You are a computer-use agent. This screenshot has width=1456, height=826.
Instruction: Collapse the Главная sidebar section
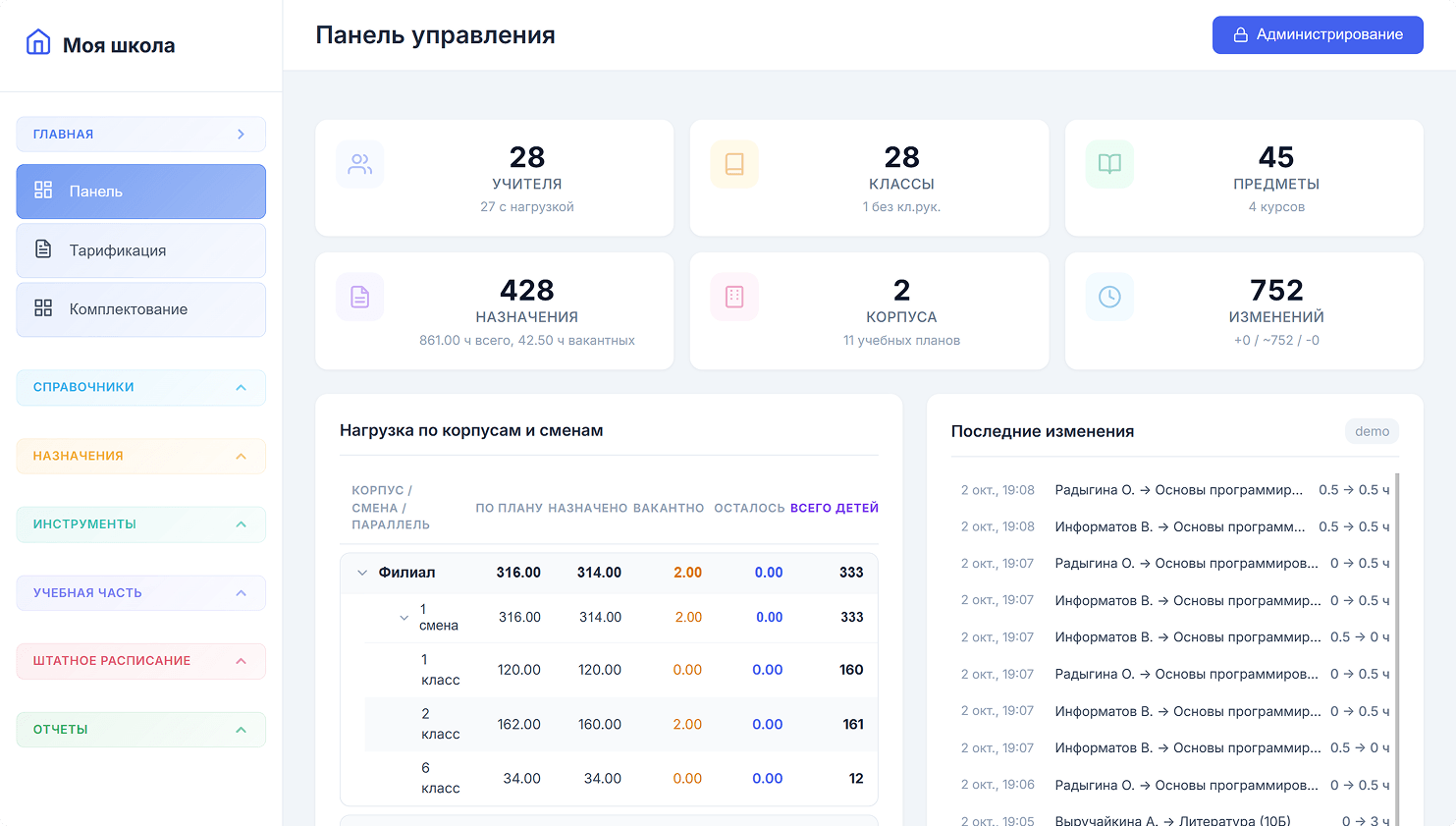(141, 135)
